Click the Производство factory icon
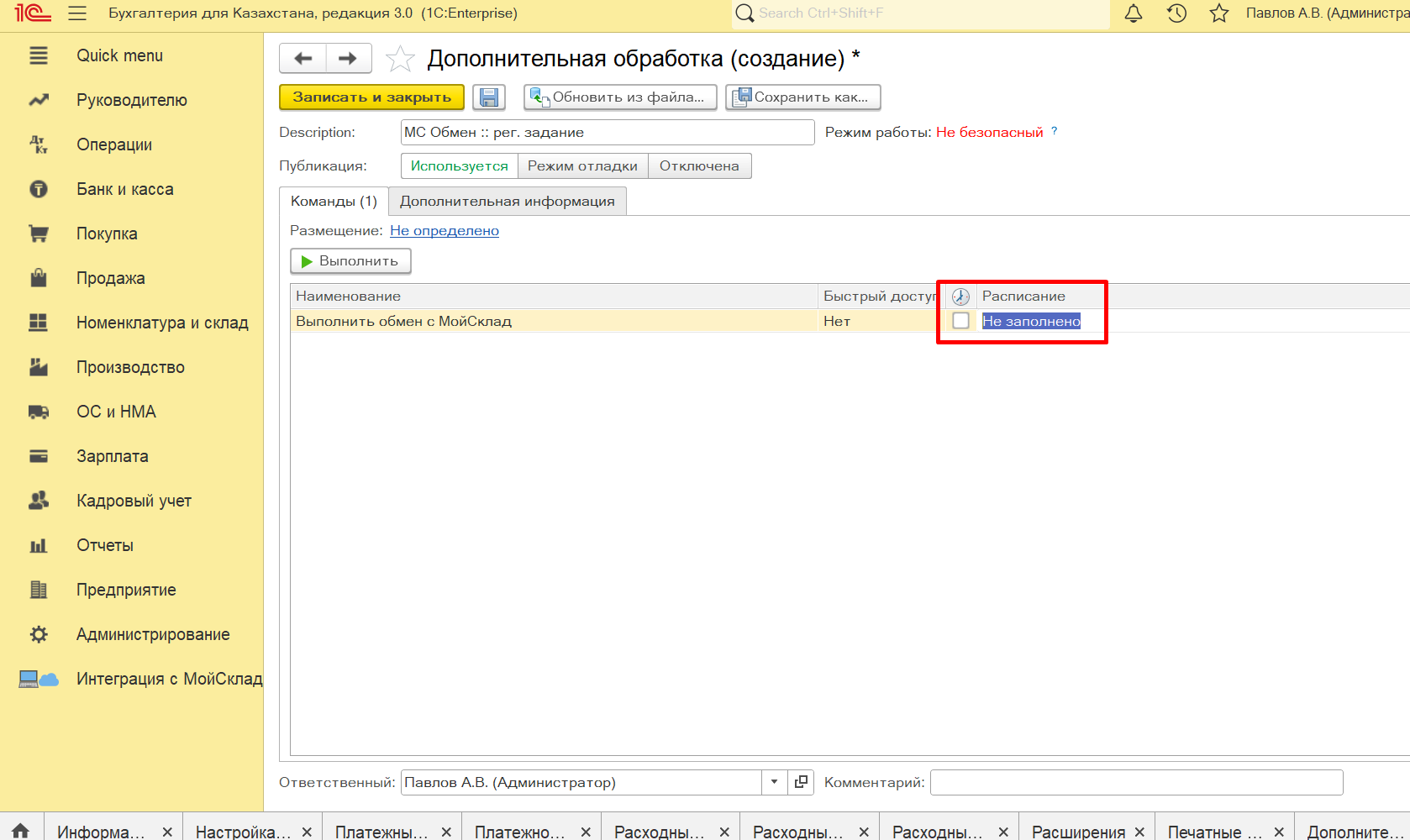 tap(39, 367)
